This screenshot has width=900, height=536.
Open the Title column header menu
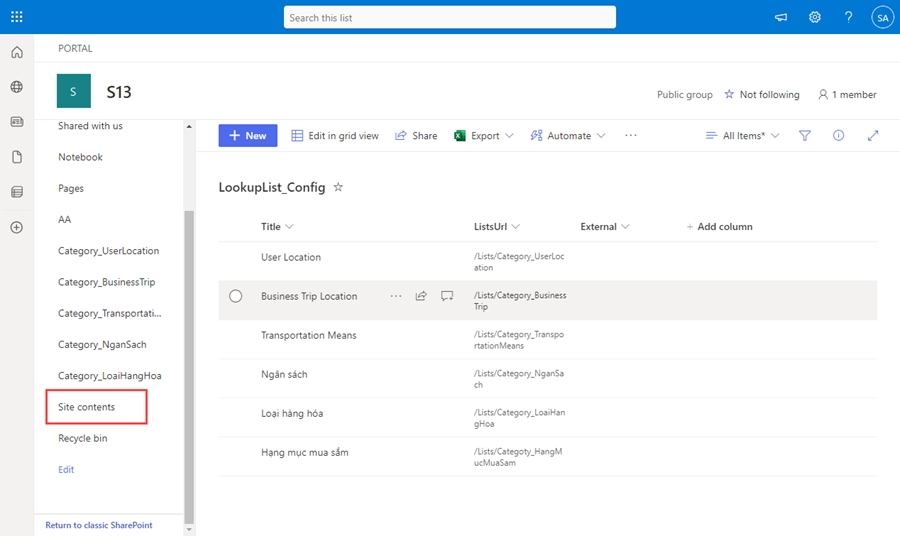pos(277,227)
